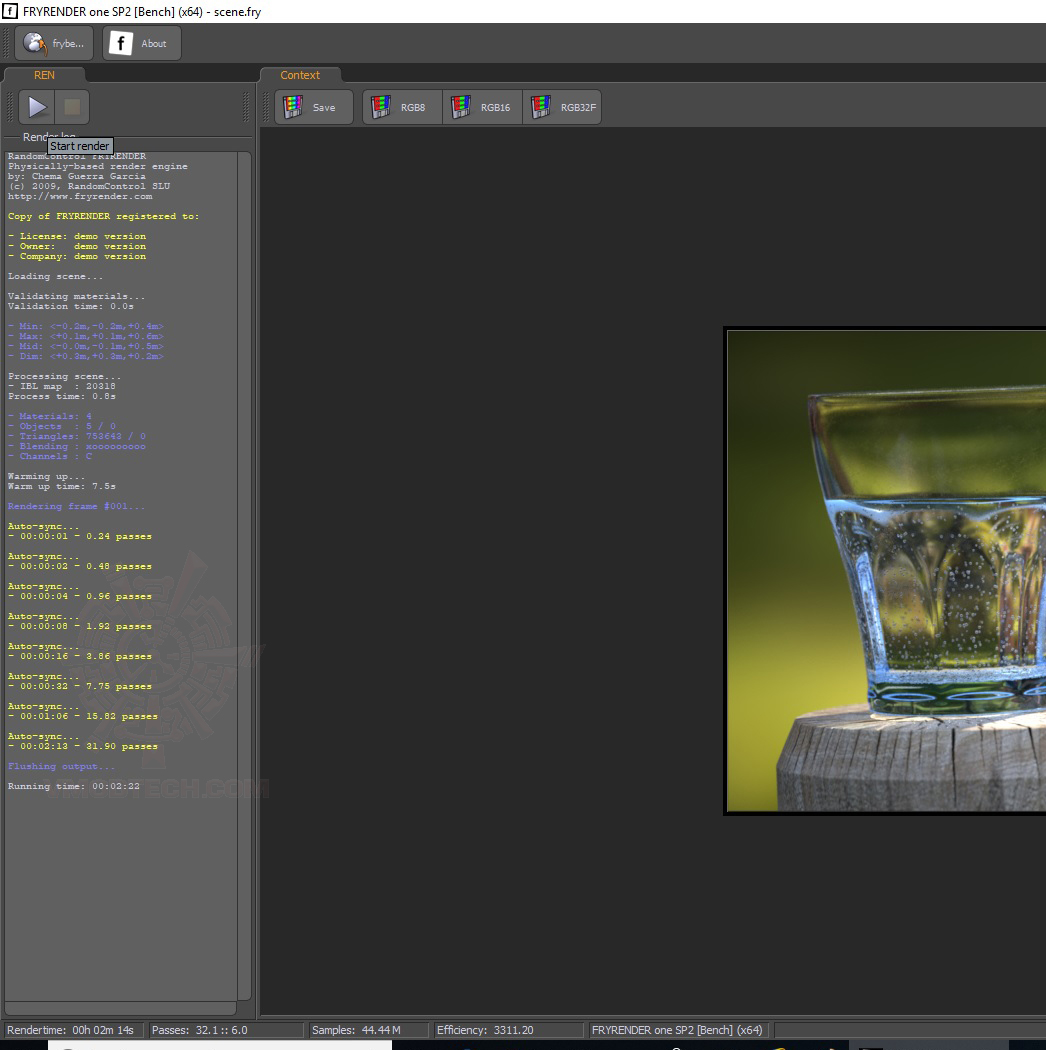Click the 'Copy of FRYRENDER registered to:' line
Image resolution: width=1046 pixels, height=1050 pixels.
pyautogui.click(x=103, y=216)
